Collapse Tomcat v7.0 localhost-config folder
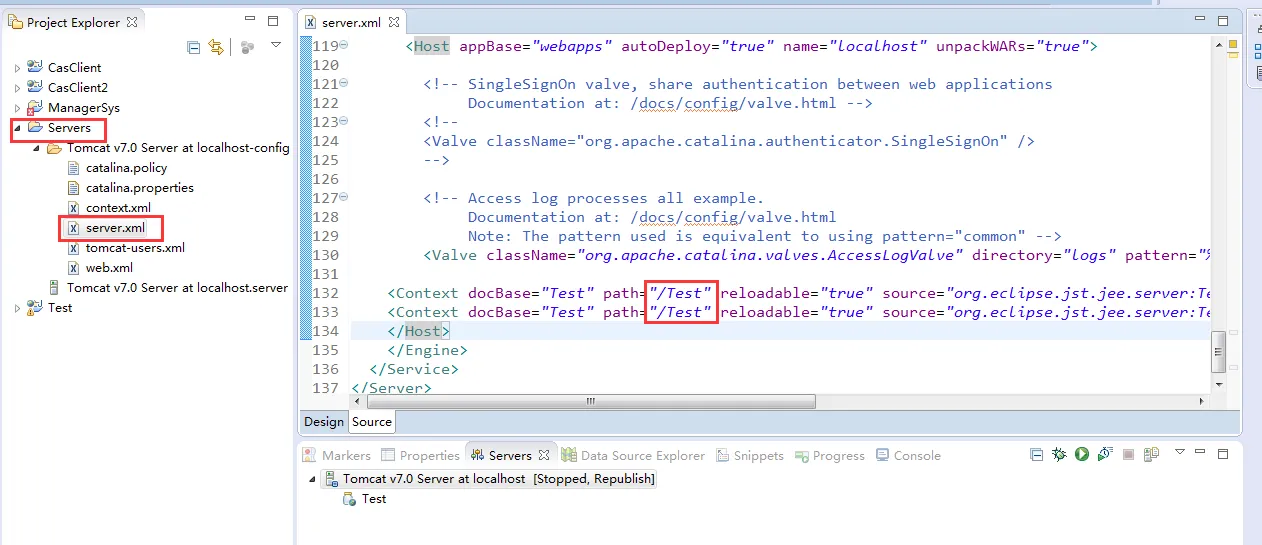Viewport: 1262px width, 545px height. click(36, 148)
